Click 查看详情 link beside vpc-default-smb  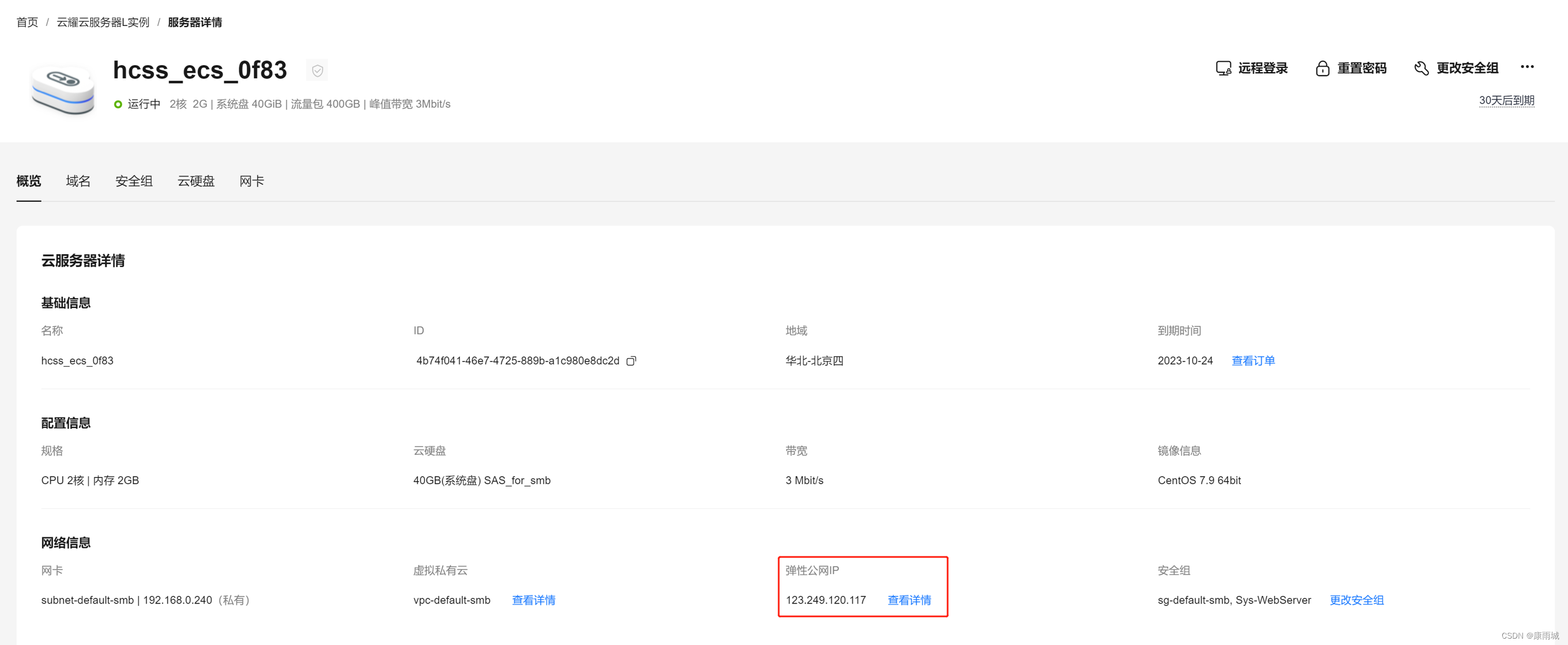[533, 600]
